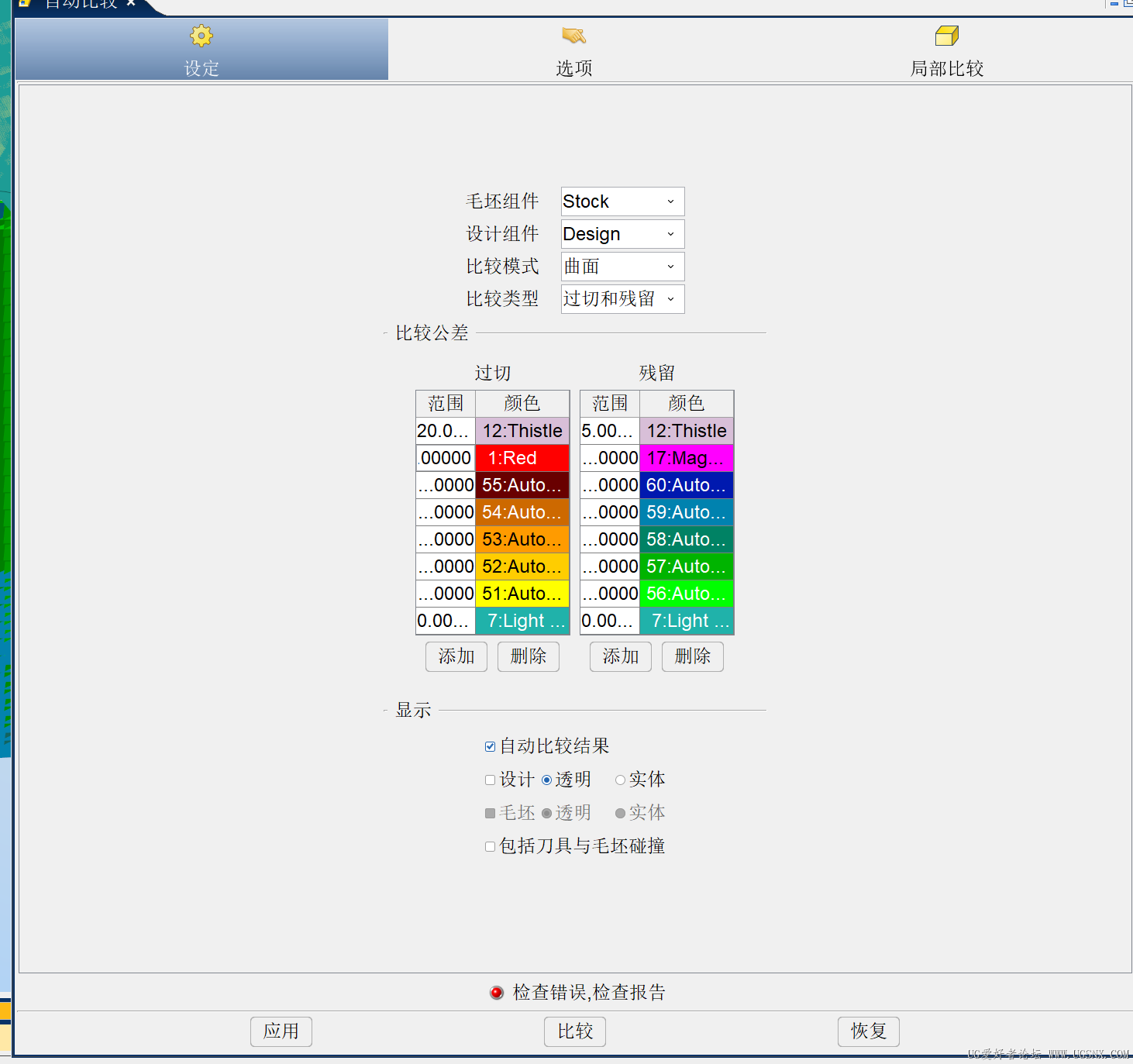Image resolution: width=1133 pixels, height=1064 pixels.
Task: Enable the 包括刀具与毛坯碰撞 checkbox
Action: click(490, 847)
